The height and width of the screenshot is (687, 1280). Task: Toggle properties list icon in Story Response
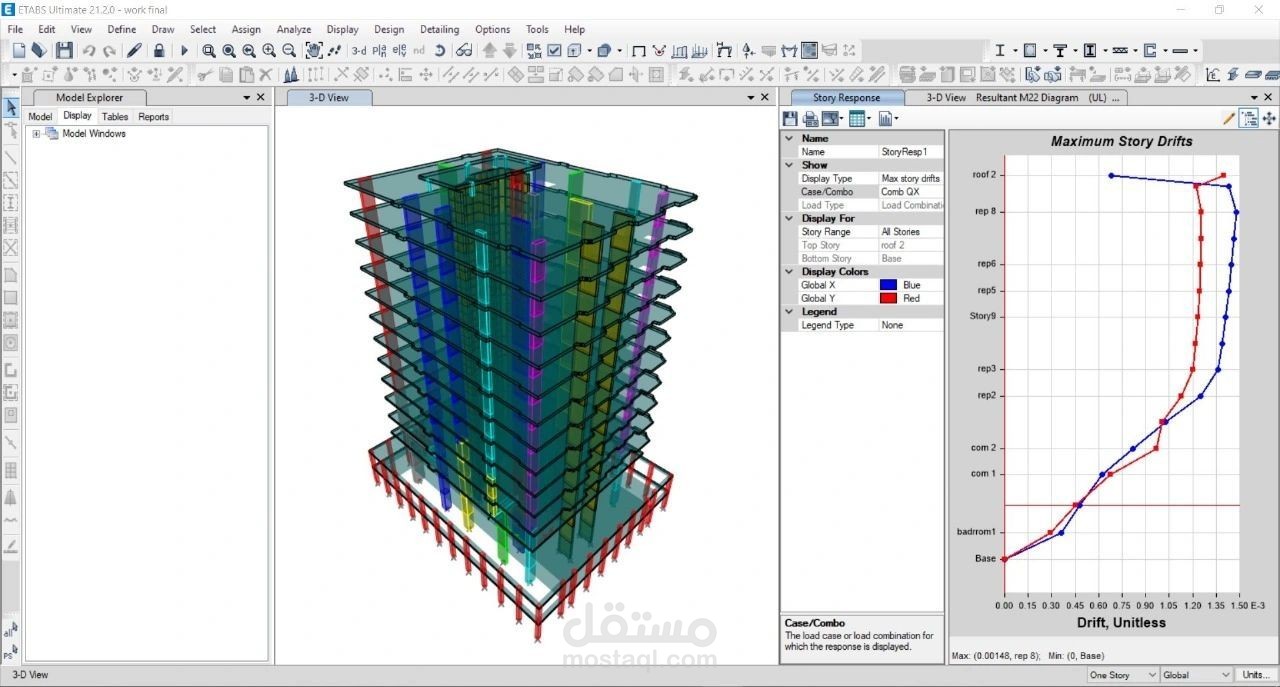tap(1249, 118)
